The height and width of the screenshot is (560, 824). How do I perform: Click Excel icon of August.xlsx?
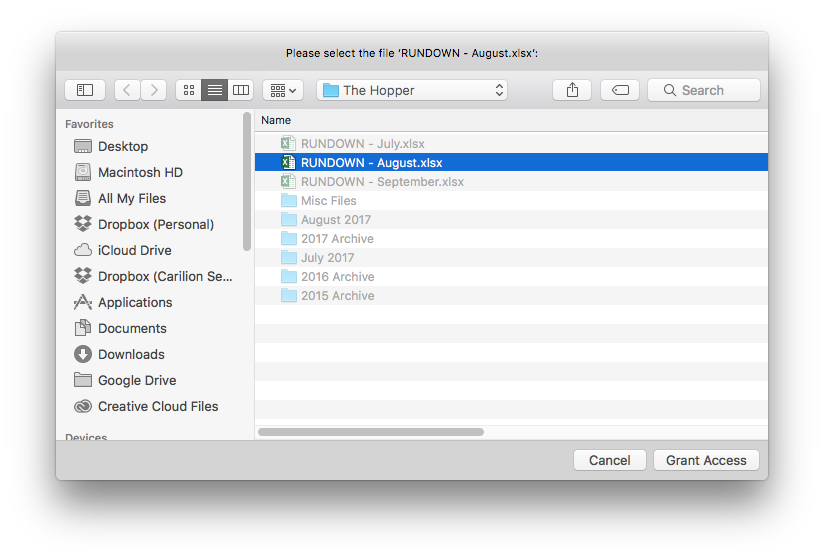(288, 162)
